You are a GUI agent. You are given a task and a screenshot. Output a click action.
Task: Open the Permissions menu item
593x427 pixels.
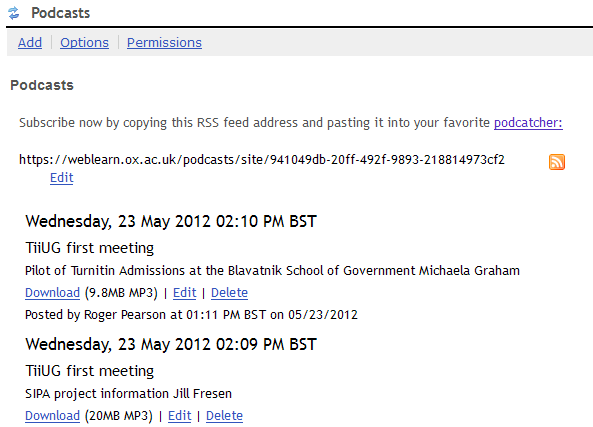pyautogui.click(x=164, y=42)
